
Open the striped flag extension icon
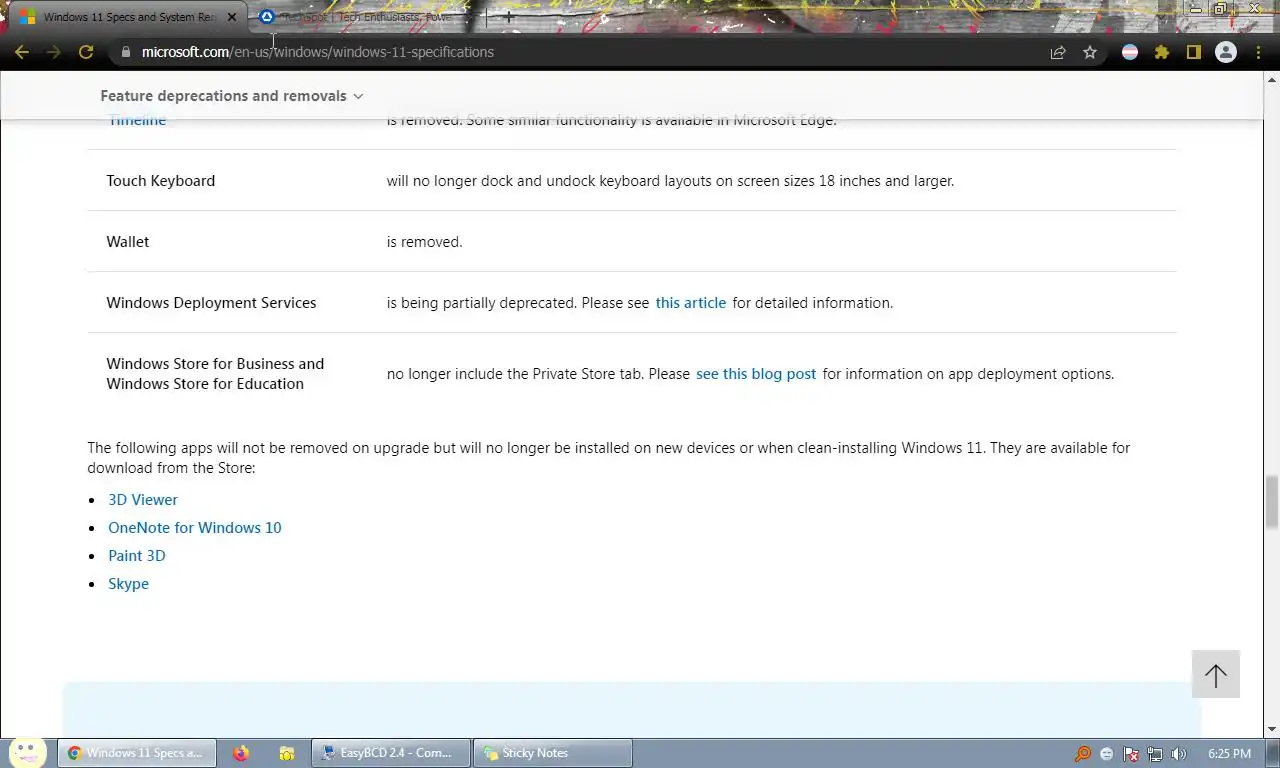pos(1130,52)
